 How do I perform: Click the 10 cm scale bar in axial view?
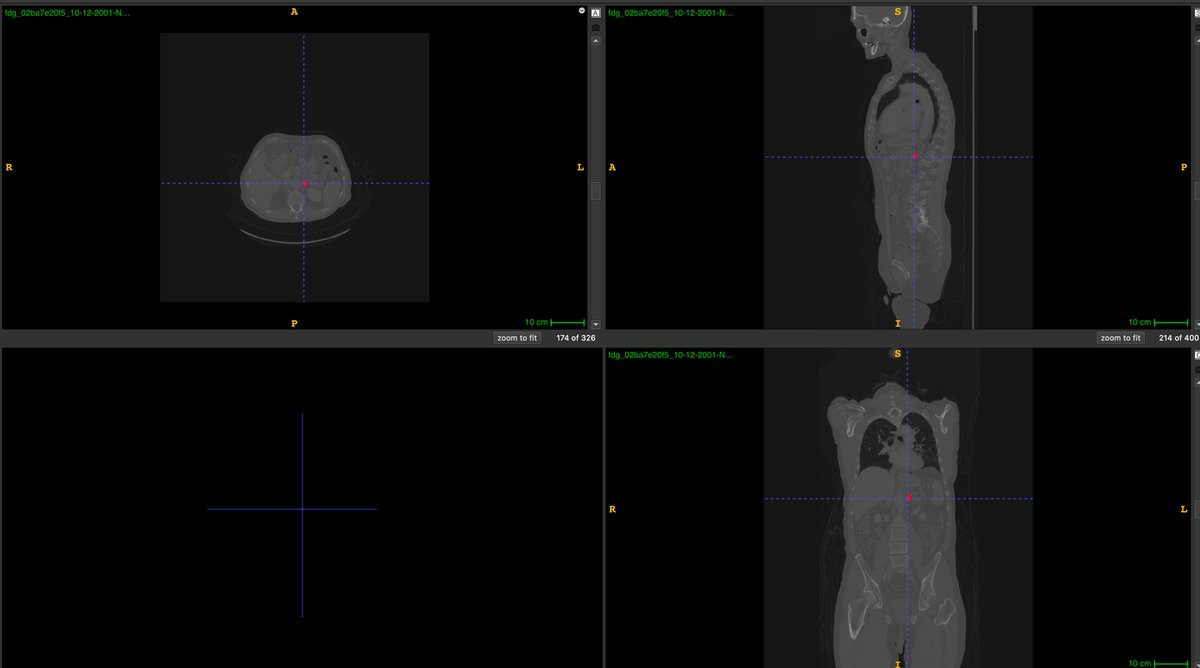tap(555, 322)
